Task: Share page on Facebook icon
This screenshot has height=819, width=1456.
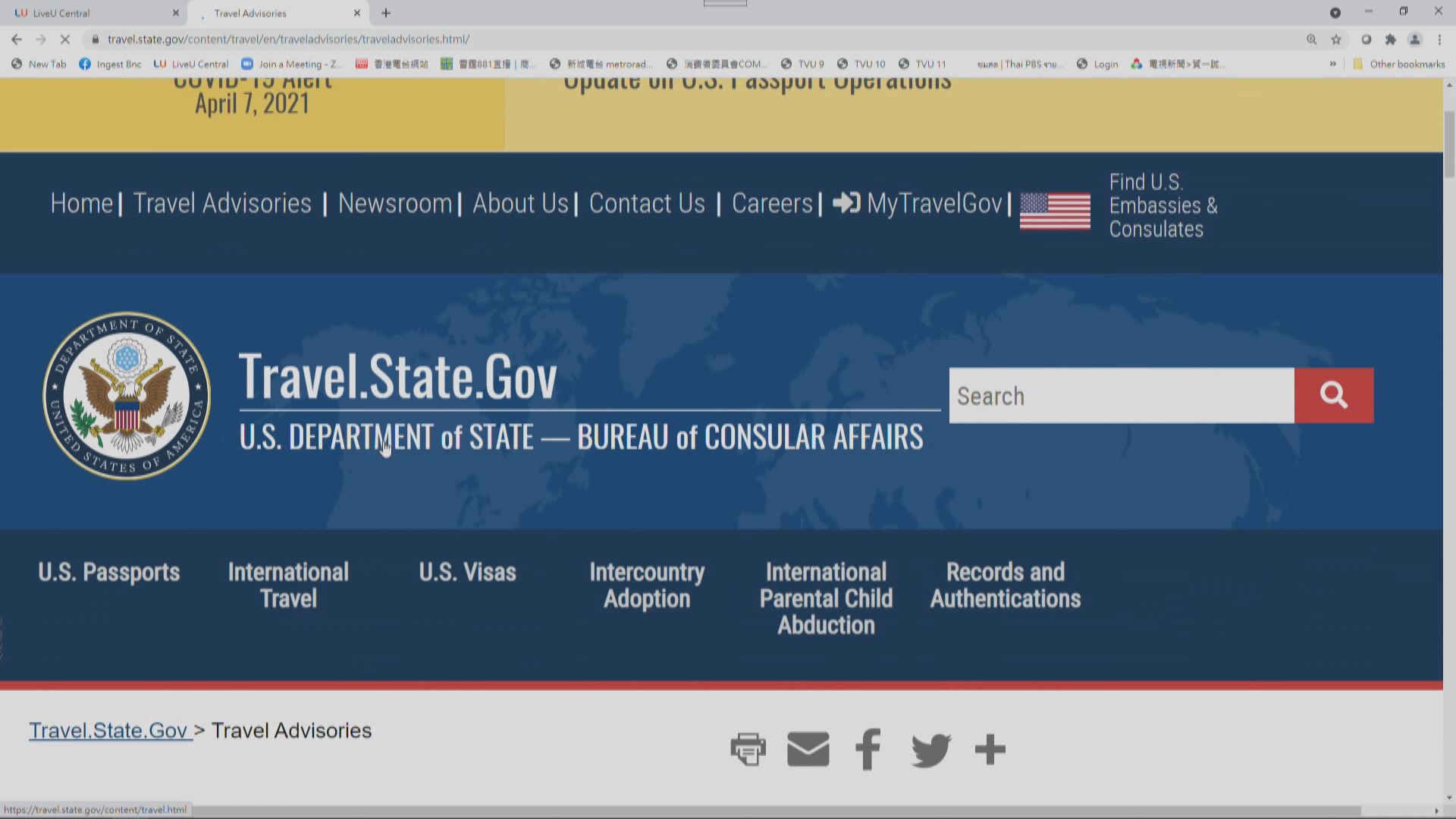Action: [868, 749]
